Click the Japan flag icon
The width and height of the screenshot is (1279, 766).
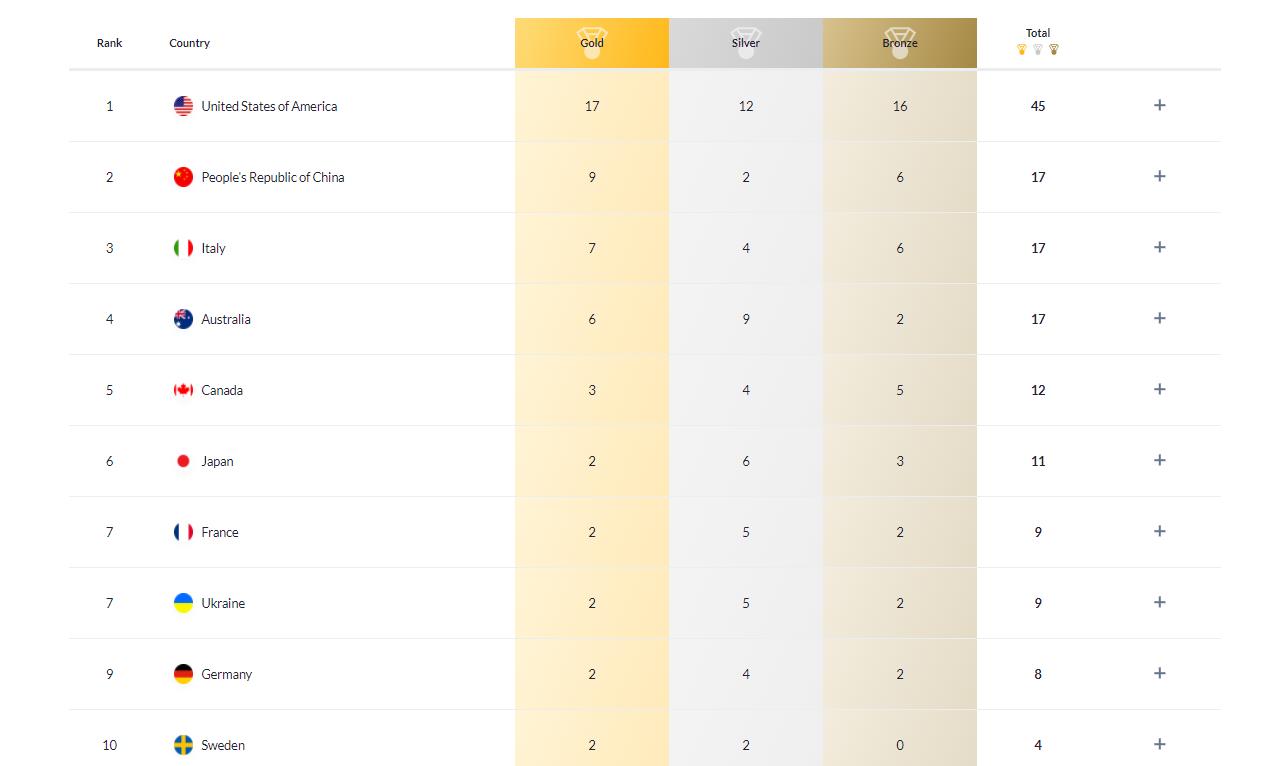tap(183, 461)
